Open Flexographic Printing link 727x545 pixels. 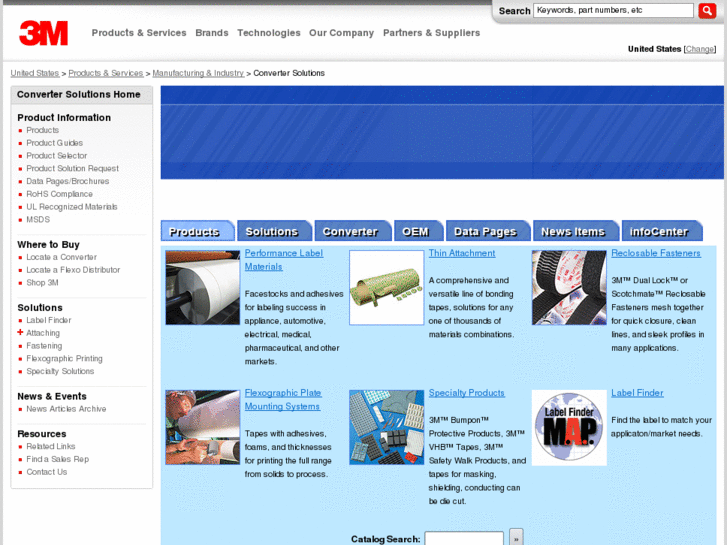pos(64,359)
